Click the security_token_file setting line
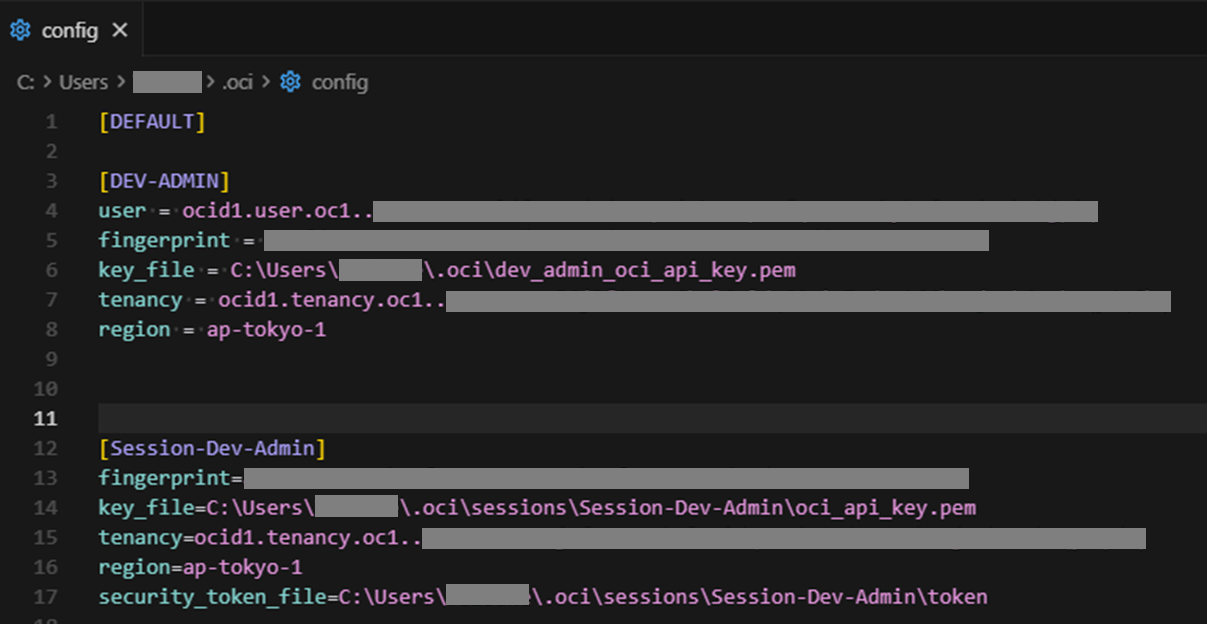The image size is (1207, 624). coord(543,597)
